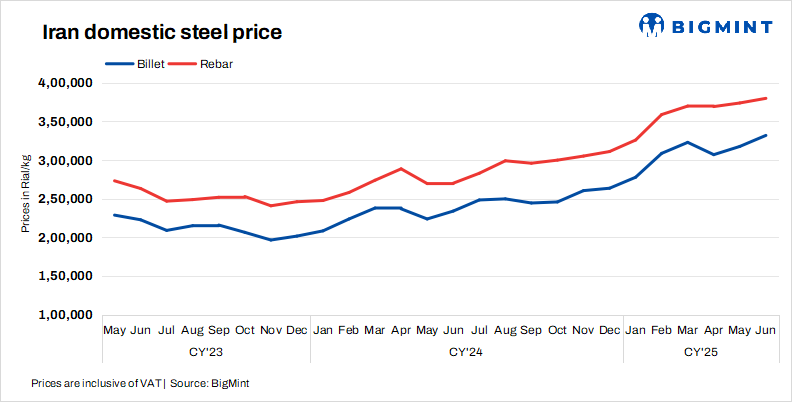Click the 3,50,000 y-axis tick label

[x=67, y=122]
